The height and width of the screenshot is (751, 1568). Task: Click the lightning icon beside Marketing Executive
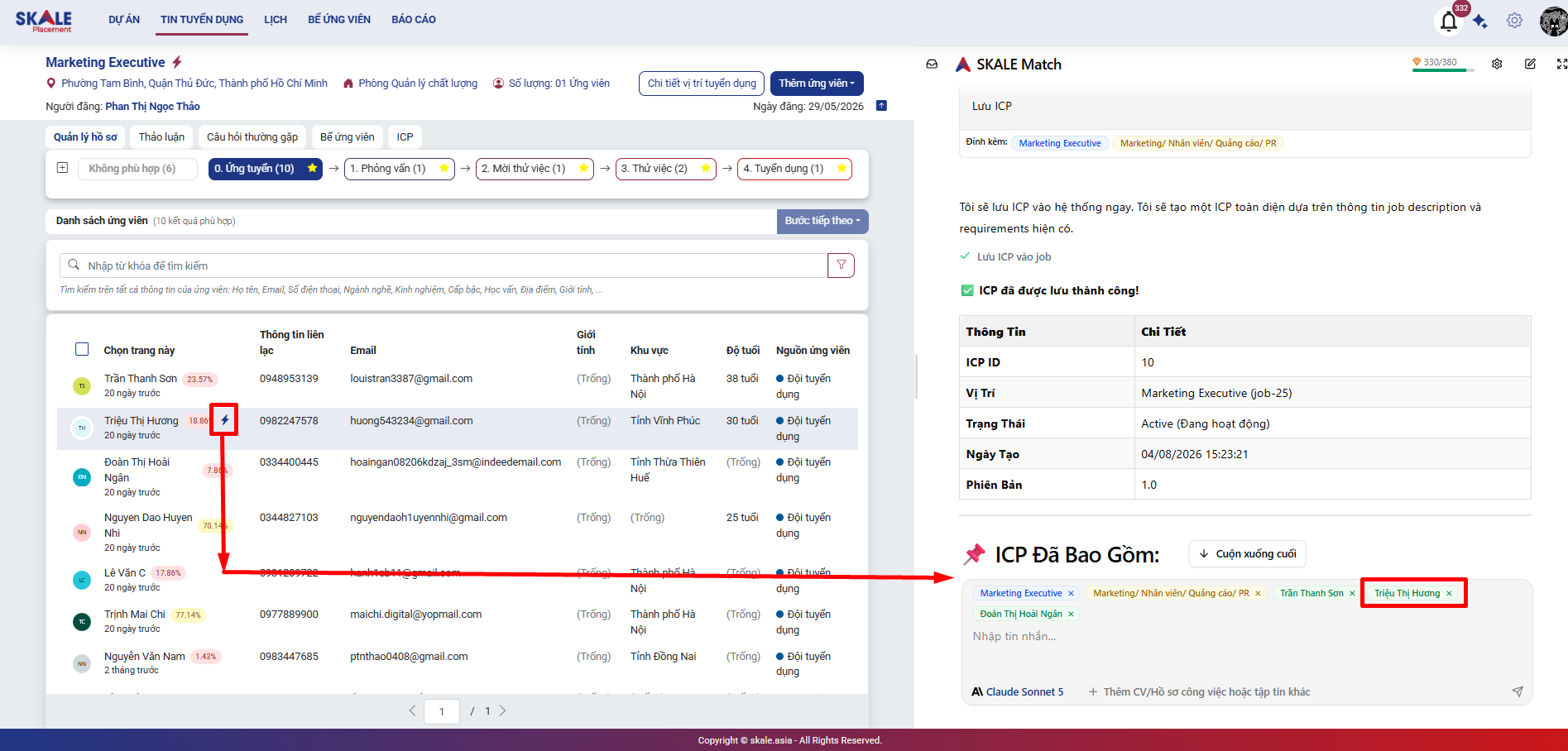tap(177, 62)
